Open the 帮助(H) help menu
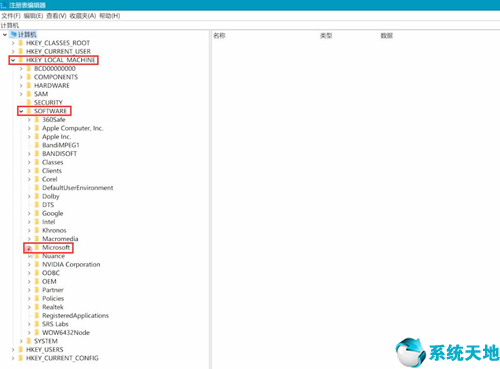 click(110, 16)
